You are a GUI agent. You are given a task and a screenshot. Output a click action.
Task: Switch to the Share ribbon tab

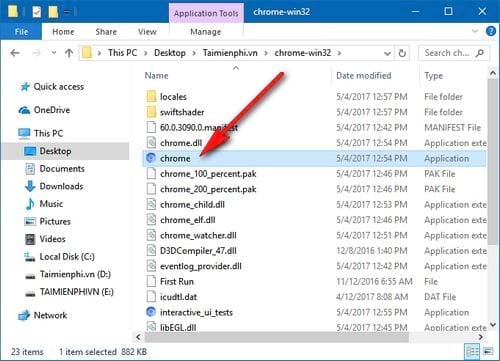pos(106,32)
